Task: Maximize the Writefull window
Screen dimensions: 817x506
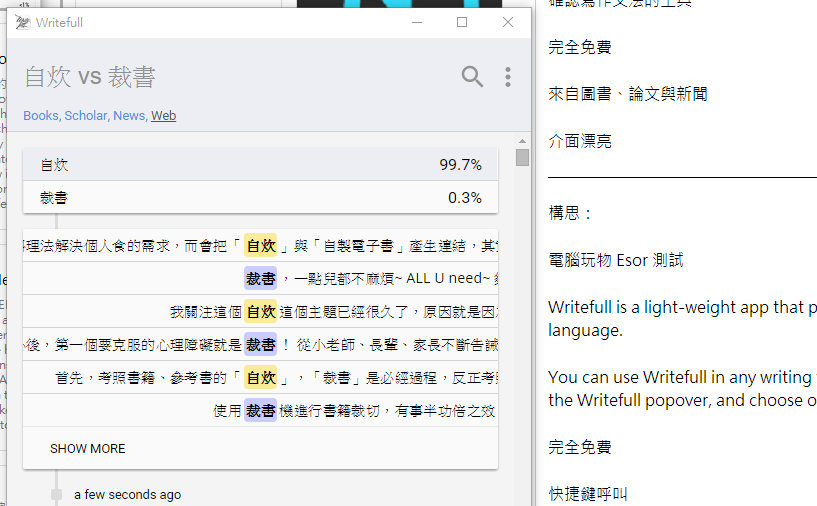Action: (x=462, y=22)
